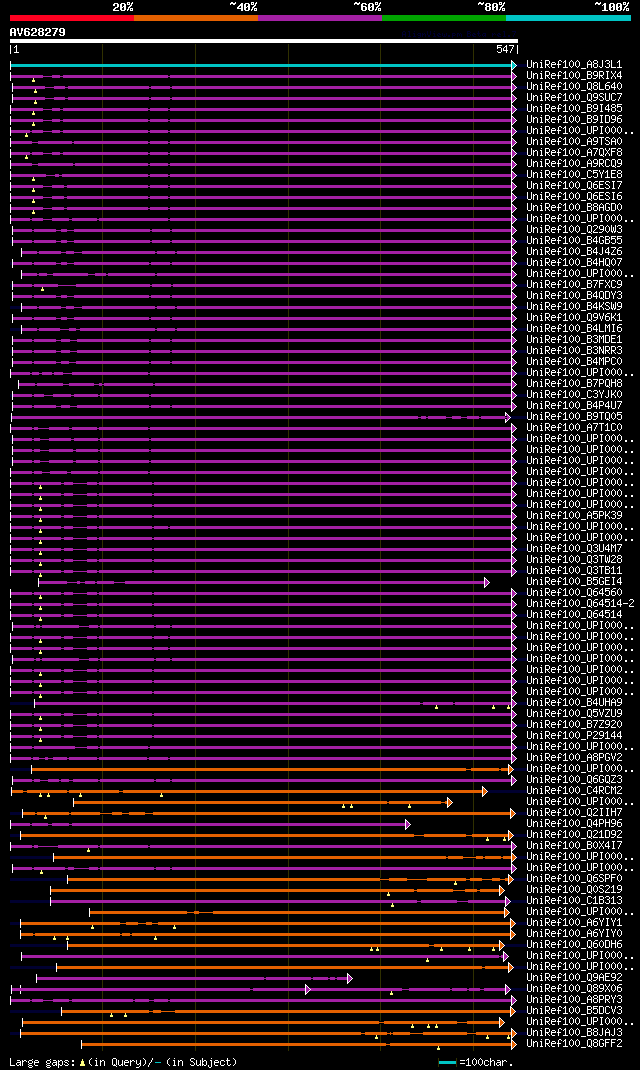Click the purple ~60% identity legend segment
The image size is (640, 1070).
[320, 18]
